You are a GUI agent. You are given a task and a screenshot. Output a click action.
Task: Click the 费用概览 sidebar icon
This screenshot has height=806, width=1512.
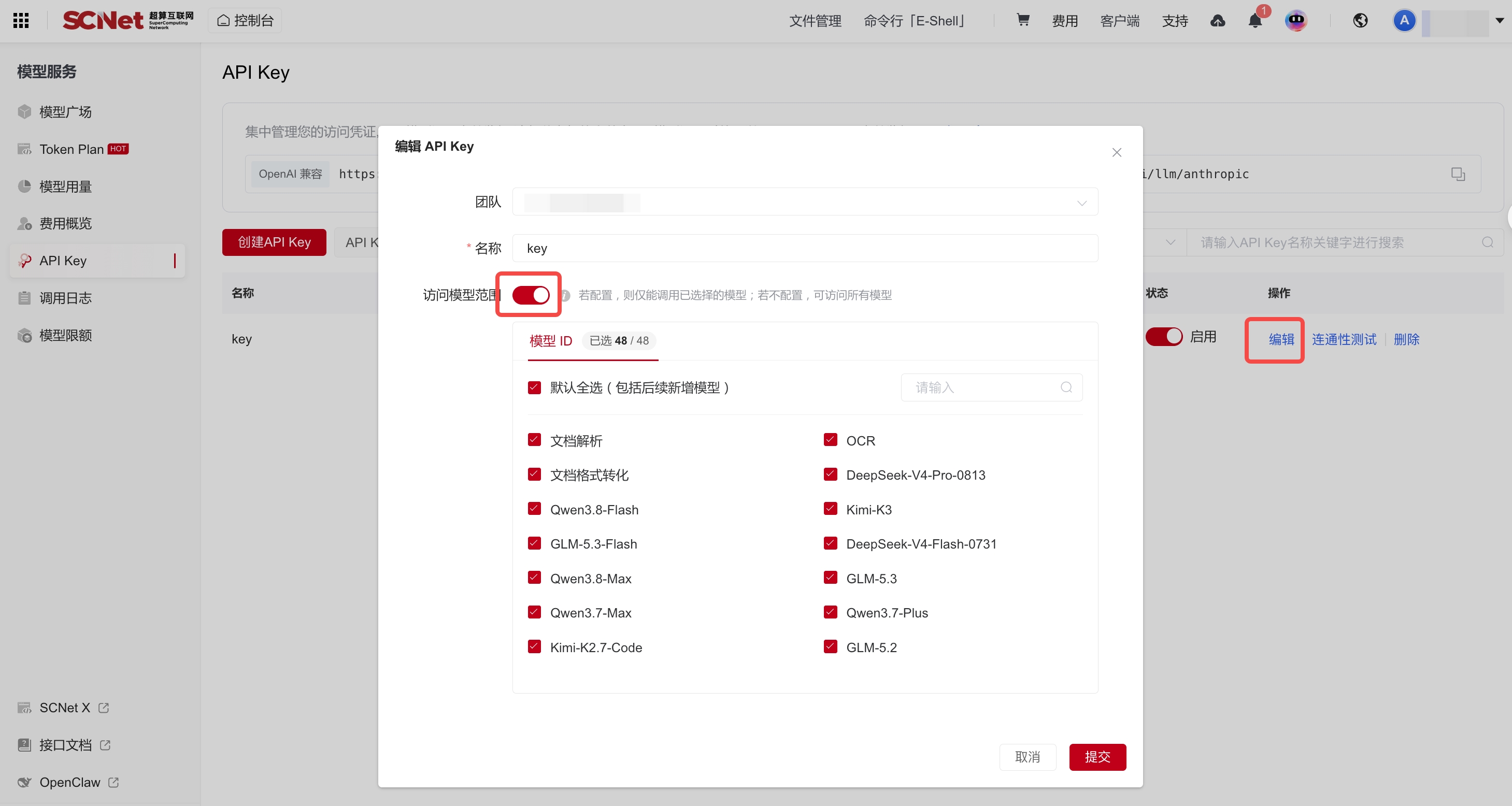[24, 223]
